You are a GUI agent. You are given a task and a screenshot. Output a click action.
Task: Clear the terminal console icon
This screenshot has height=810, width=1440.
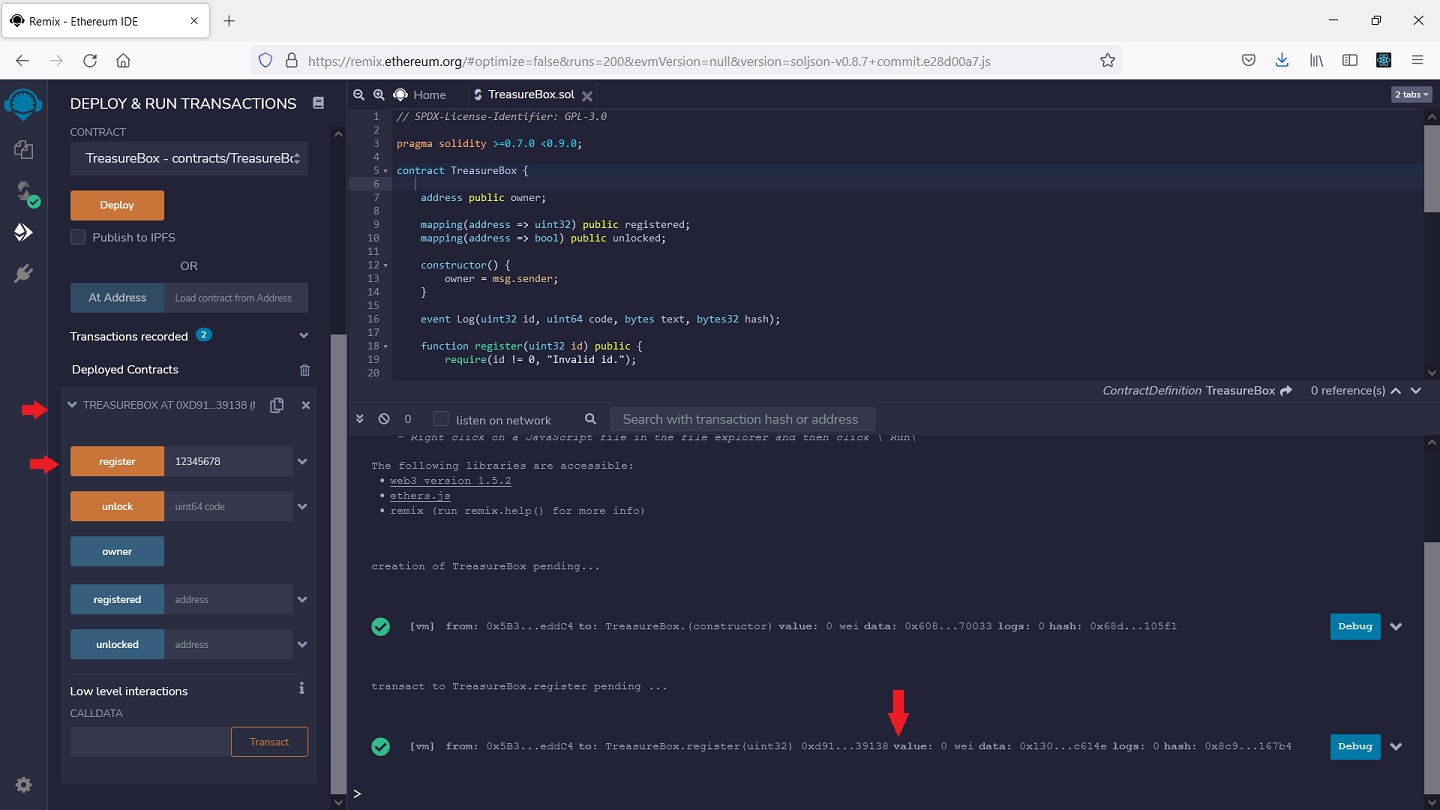click(384, 419)
